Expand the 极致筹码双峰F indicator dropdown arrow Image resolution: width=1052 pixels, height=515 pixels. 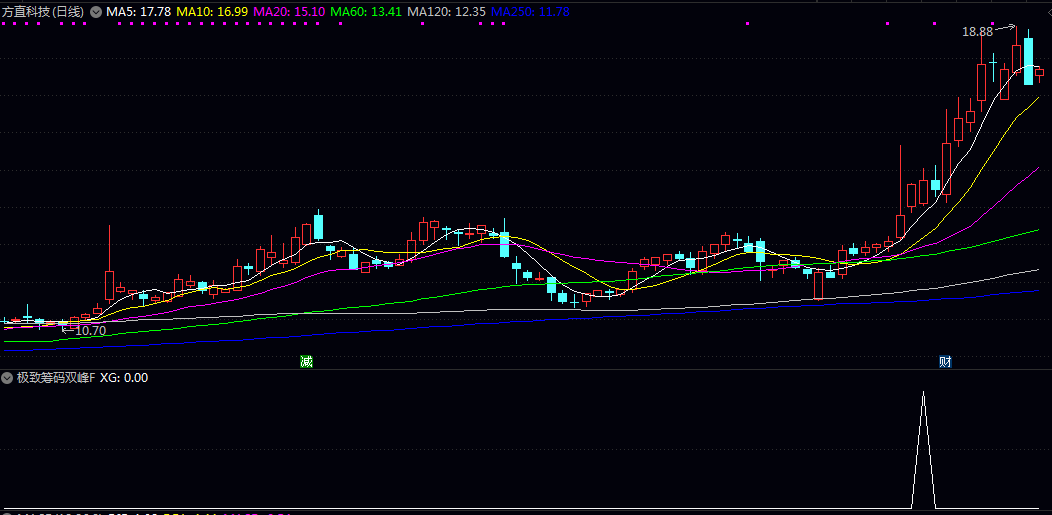[7, 378]
